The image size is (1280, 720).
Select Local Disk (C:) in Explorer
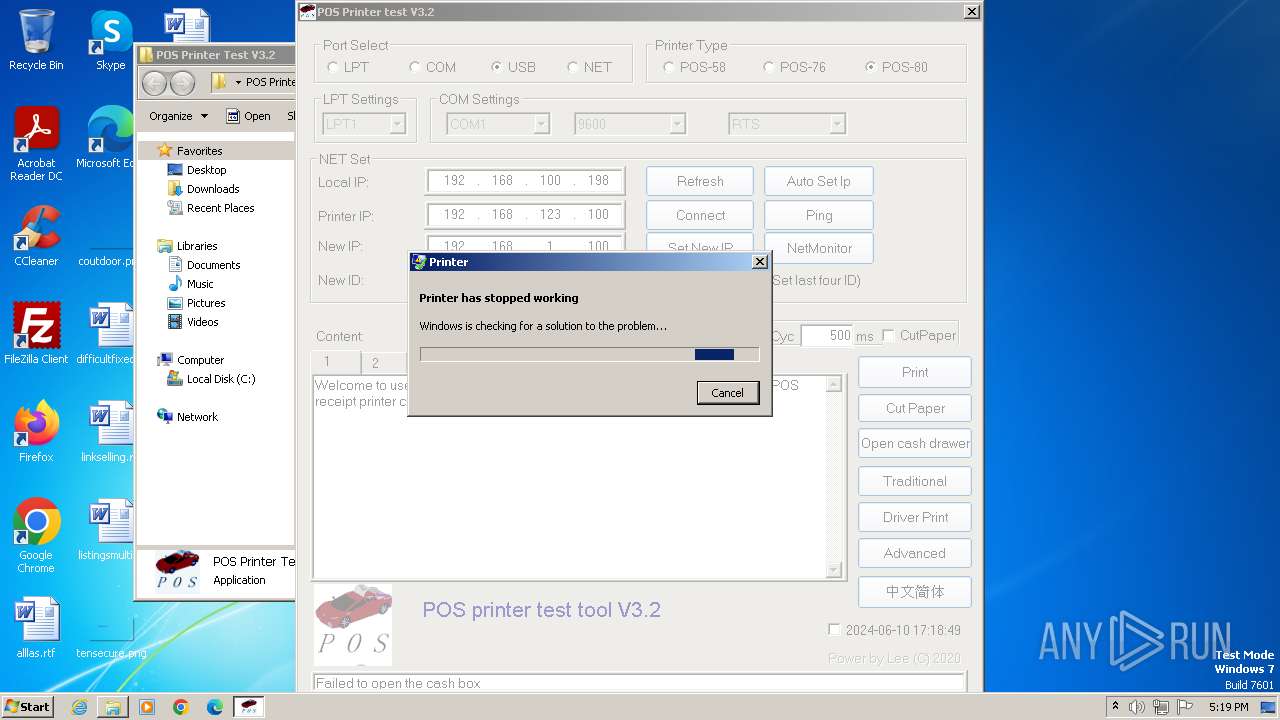coord(220,379)
